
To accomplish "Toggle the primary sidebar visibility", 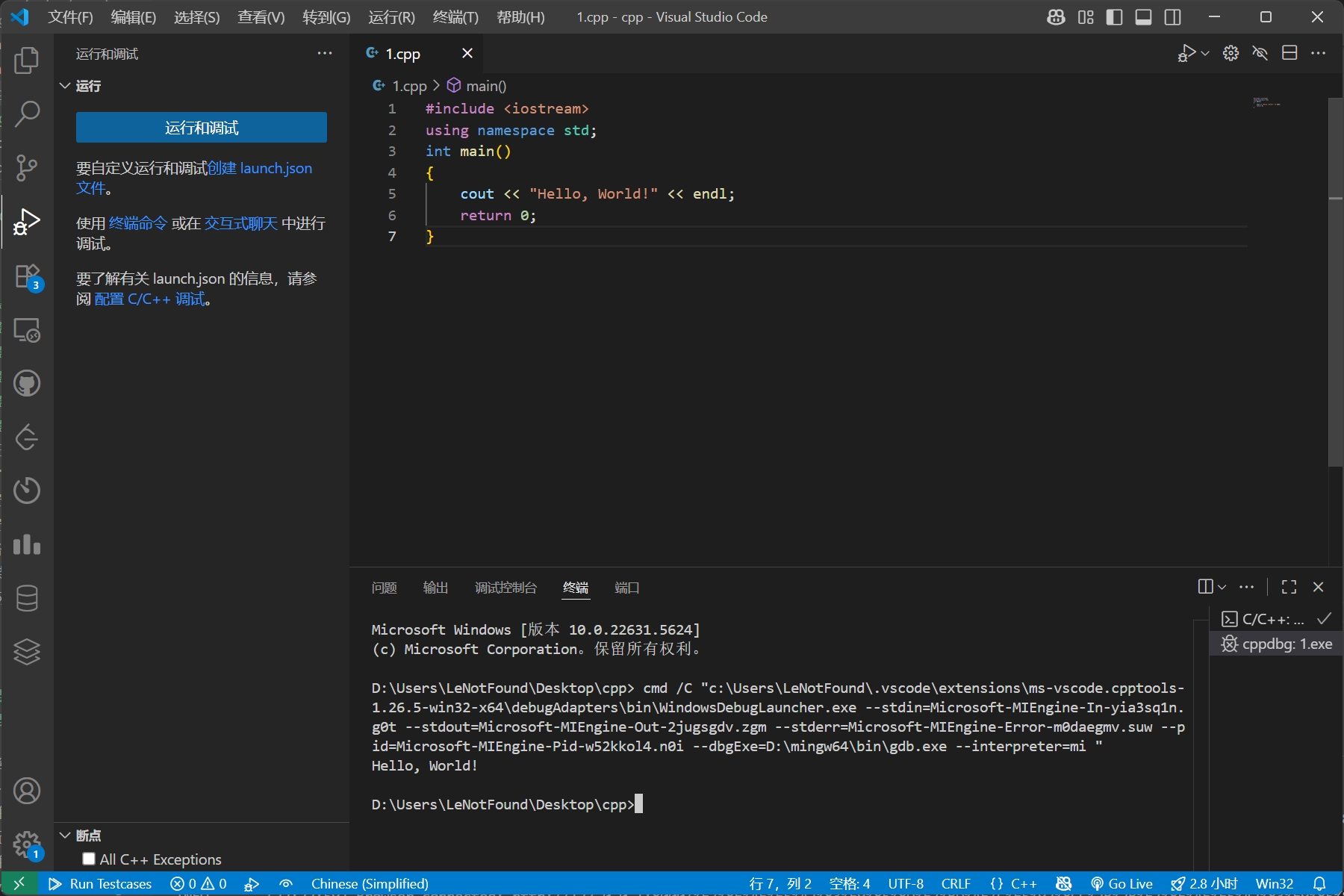I will (x=1114, y=17).
